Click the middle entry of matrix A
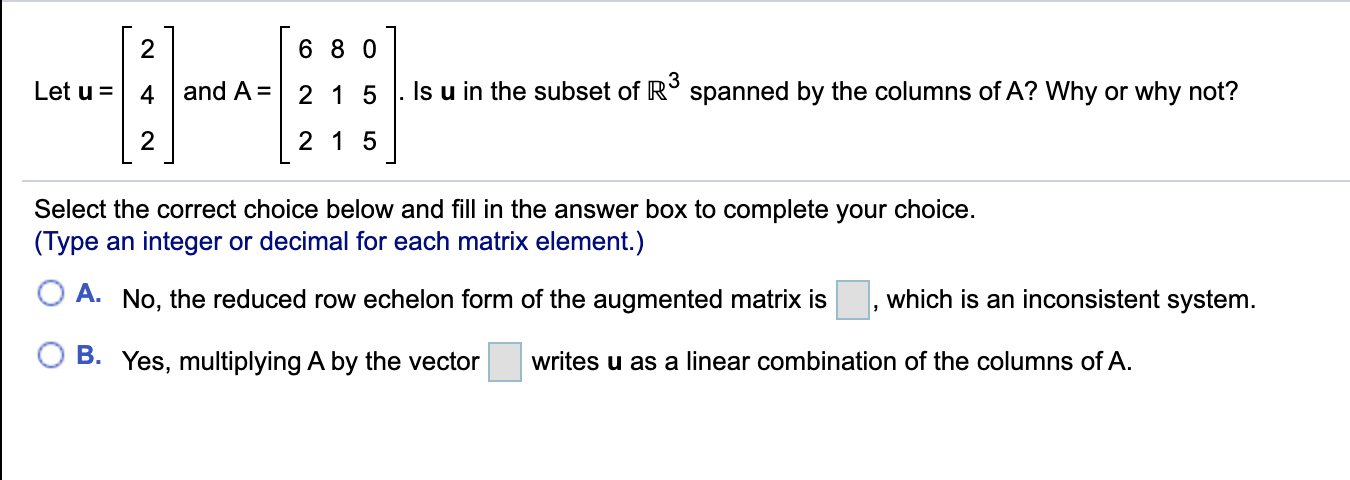Image resolution: width=1350 pixels, height=480 pixels. coord(339,94)
